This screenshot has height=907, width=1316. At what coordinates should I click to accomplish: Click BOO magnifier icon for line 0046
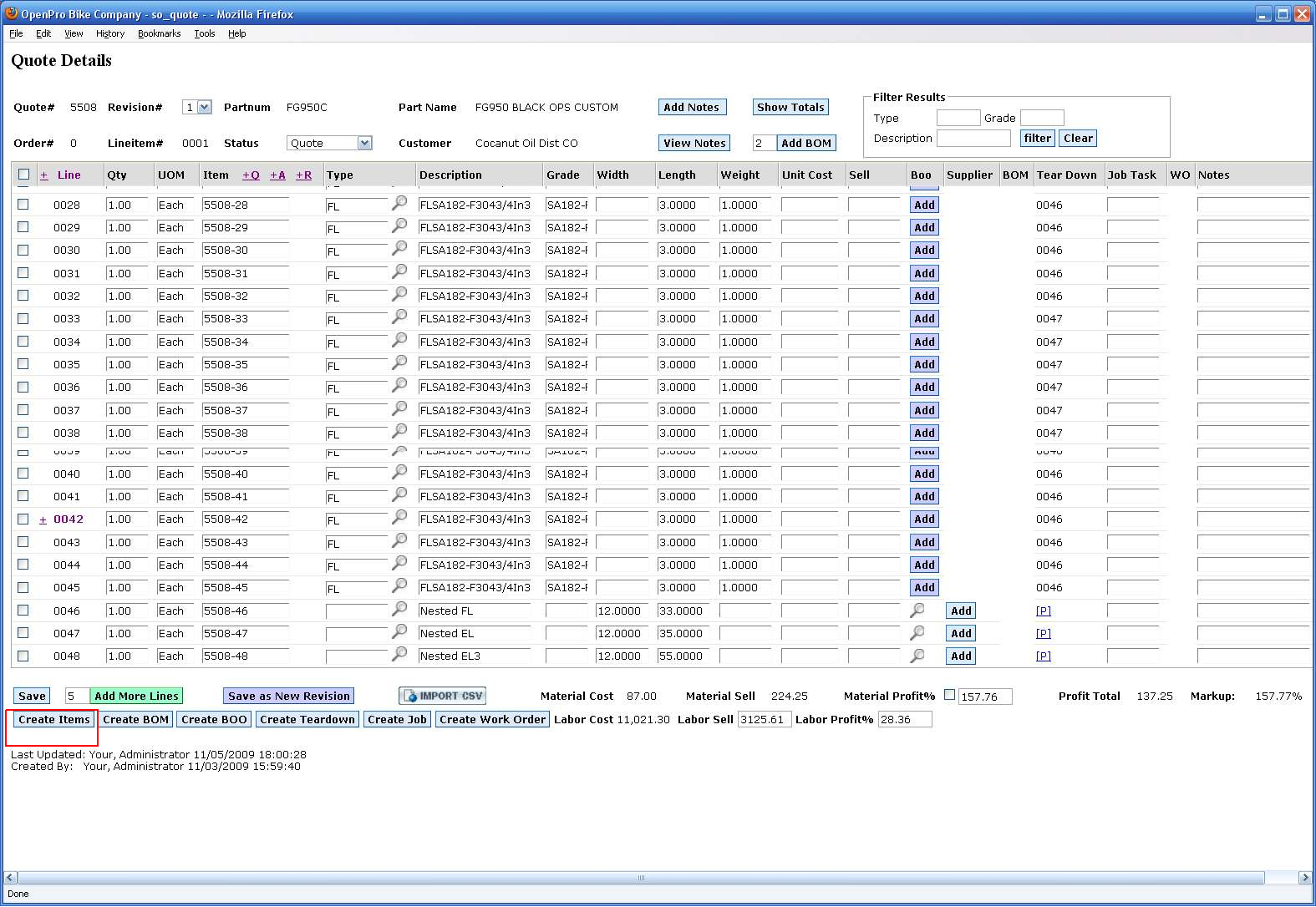coord(917,610)
